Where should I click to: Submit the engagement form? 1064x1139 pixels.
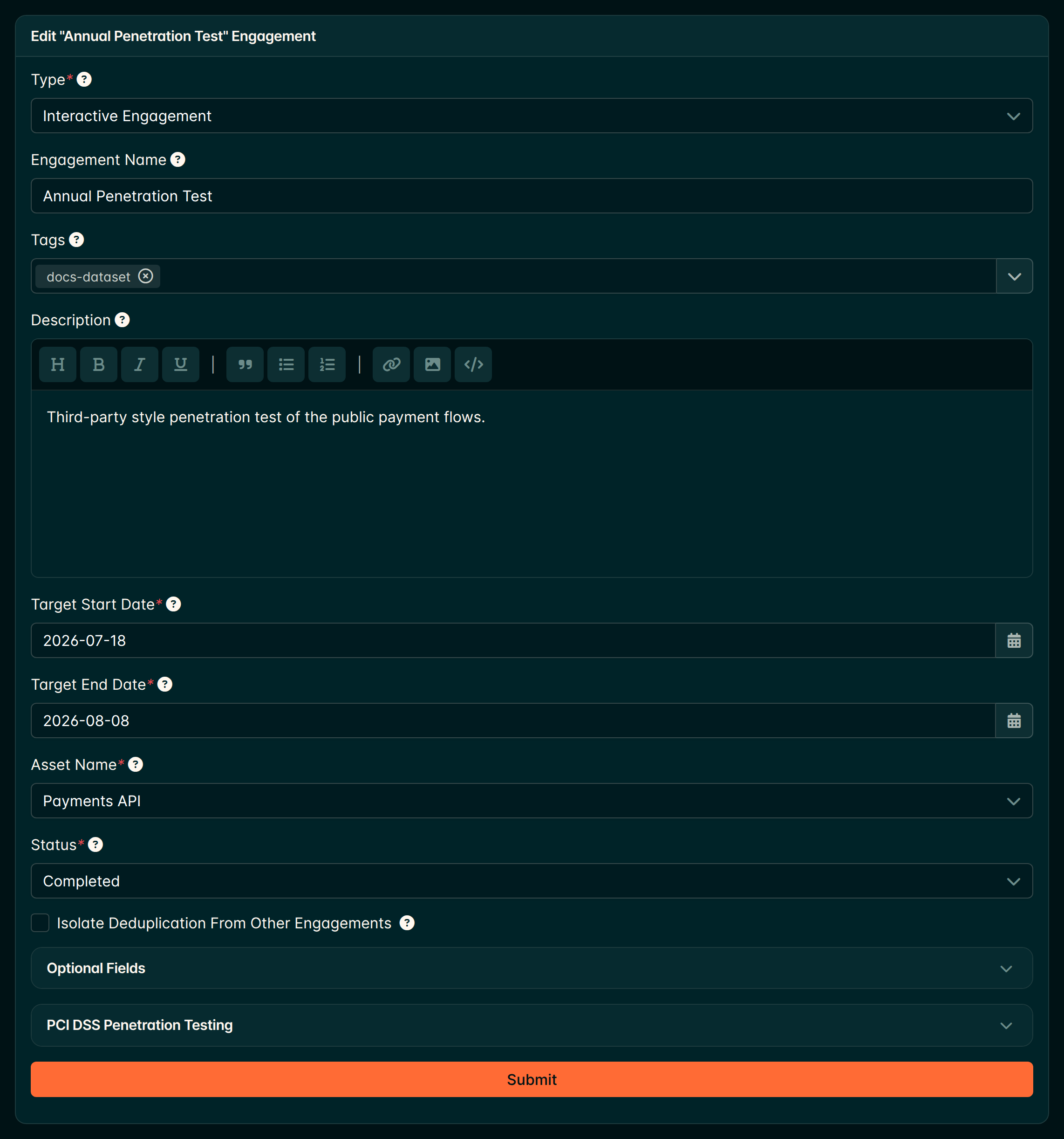click(532, 1079)
